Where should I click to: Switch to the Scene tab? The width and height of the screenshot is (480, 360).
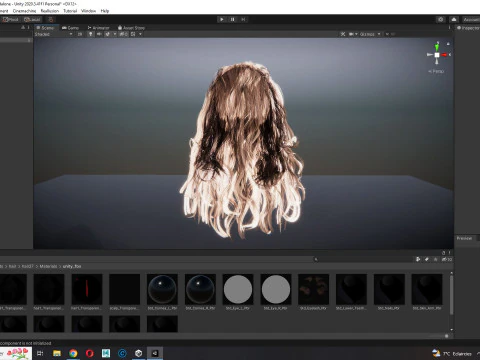(x=45, y=28)
